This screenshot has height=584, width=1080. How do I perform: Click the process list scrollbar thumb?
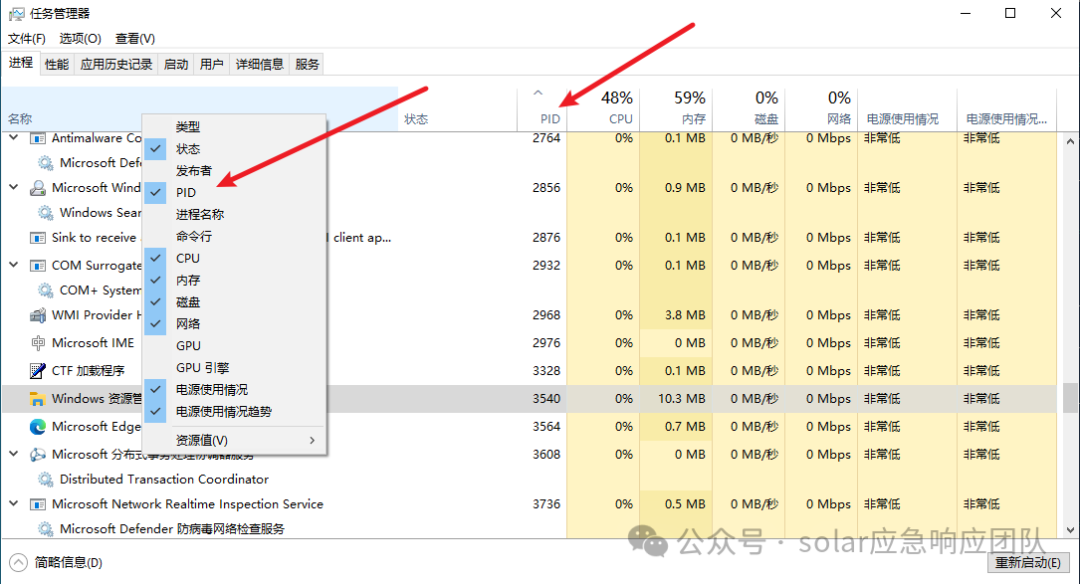click(x=1070, y=397)
